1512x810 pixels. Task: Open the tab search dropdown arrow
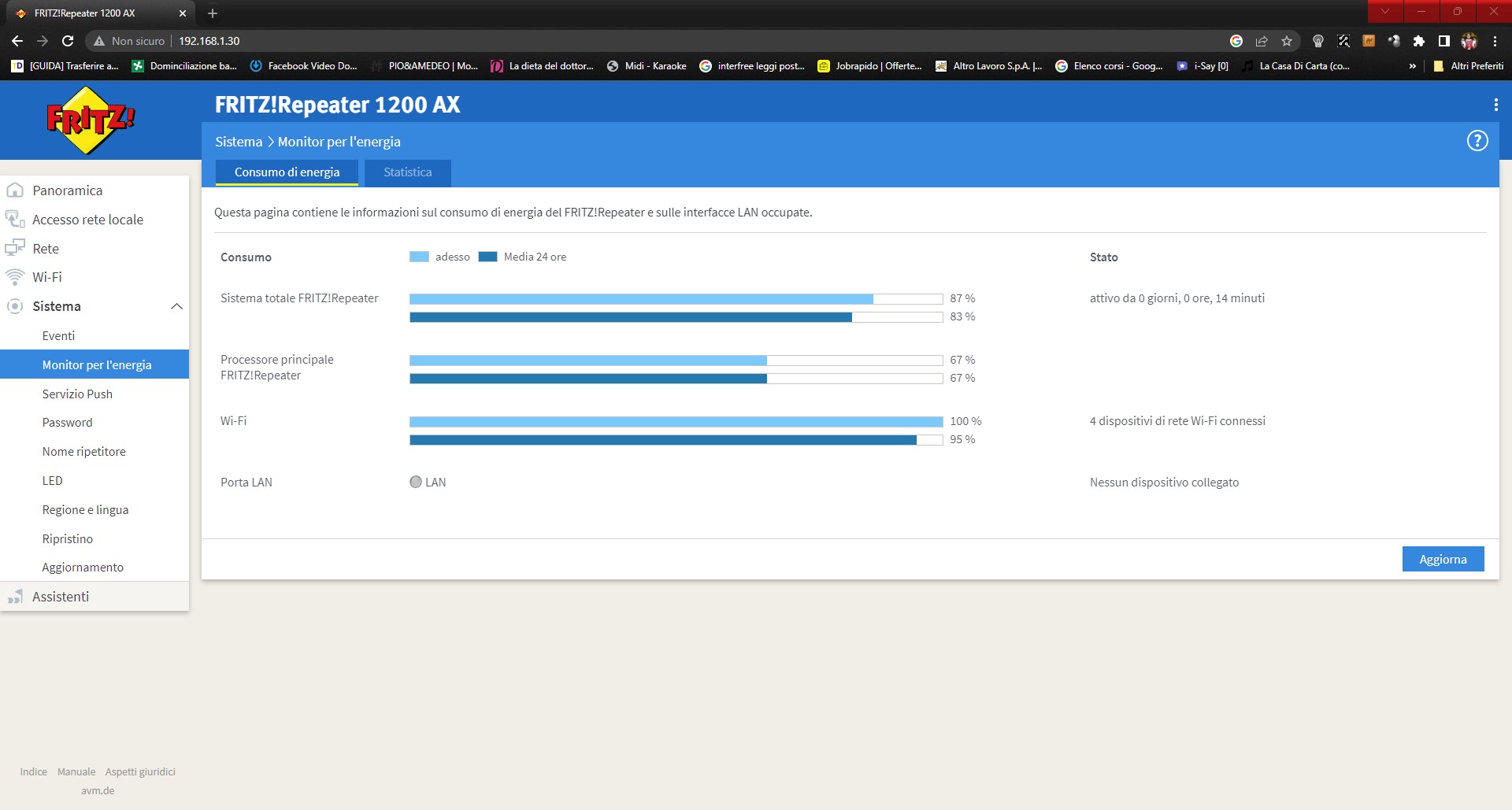(x=1385, y=11)
